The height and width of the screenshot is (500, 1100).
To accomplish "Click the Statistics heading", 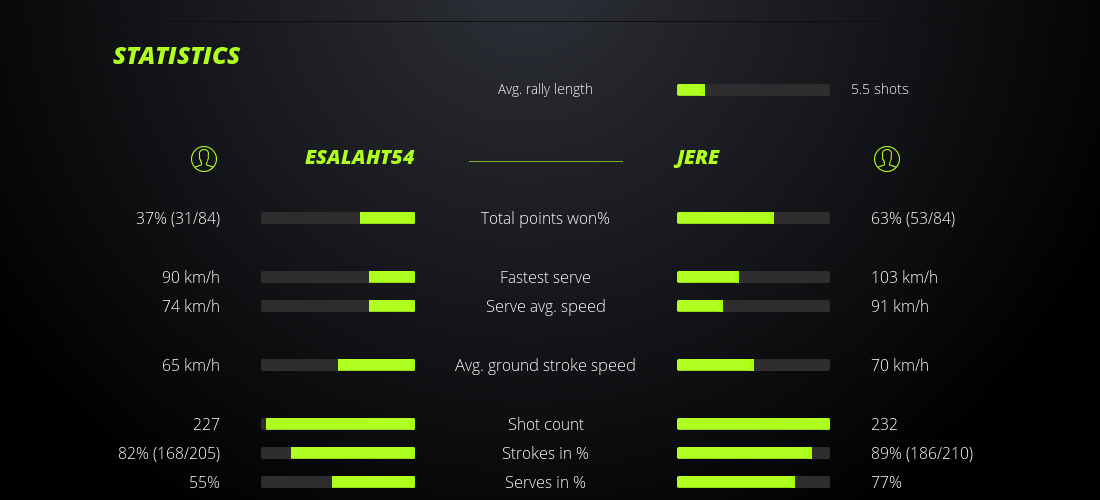I will [177, 56].
